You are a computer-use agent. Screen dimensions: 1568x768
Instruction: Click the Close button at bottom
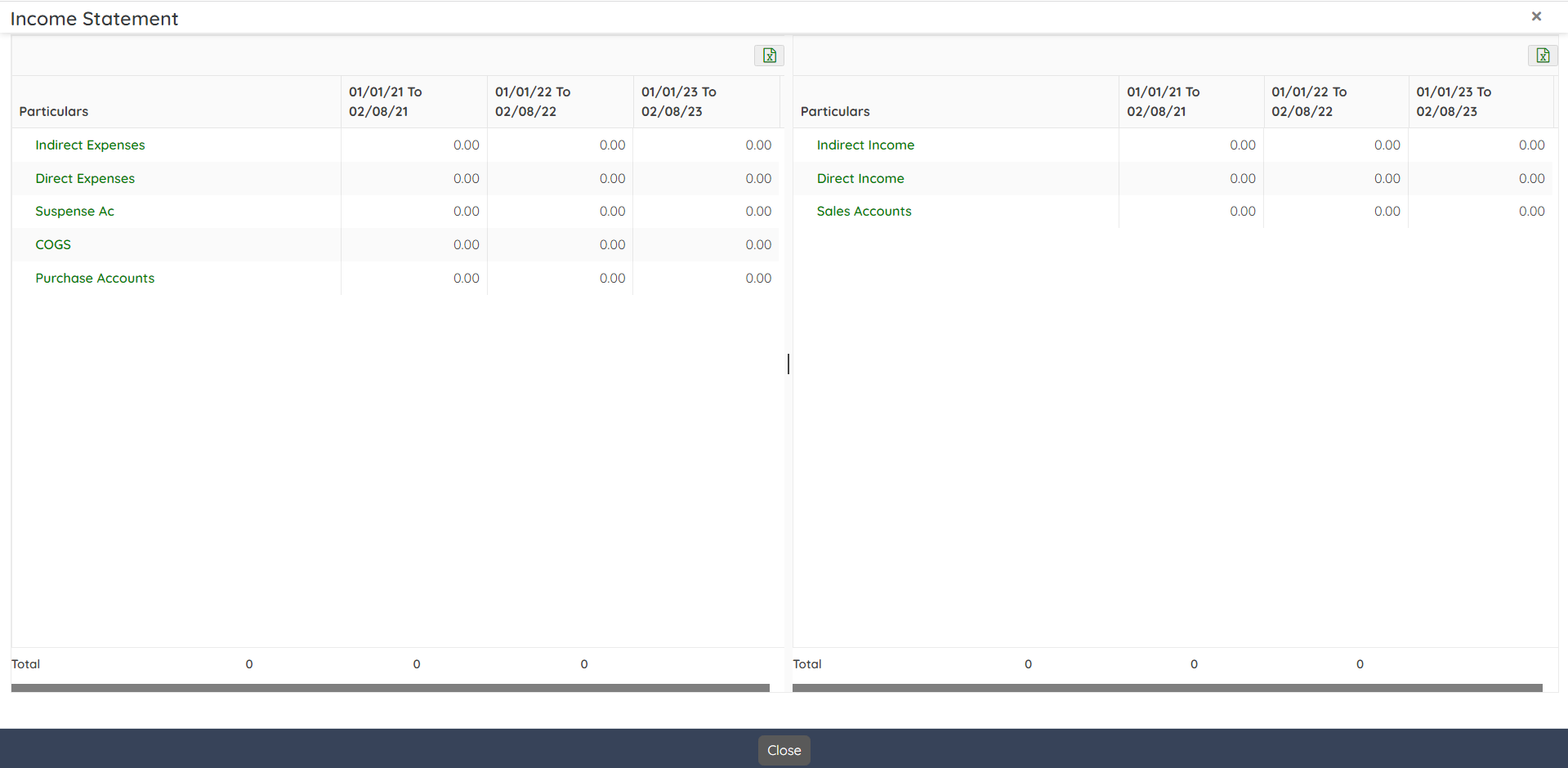click(x=784, y=750)
